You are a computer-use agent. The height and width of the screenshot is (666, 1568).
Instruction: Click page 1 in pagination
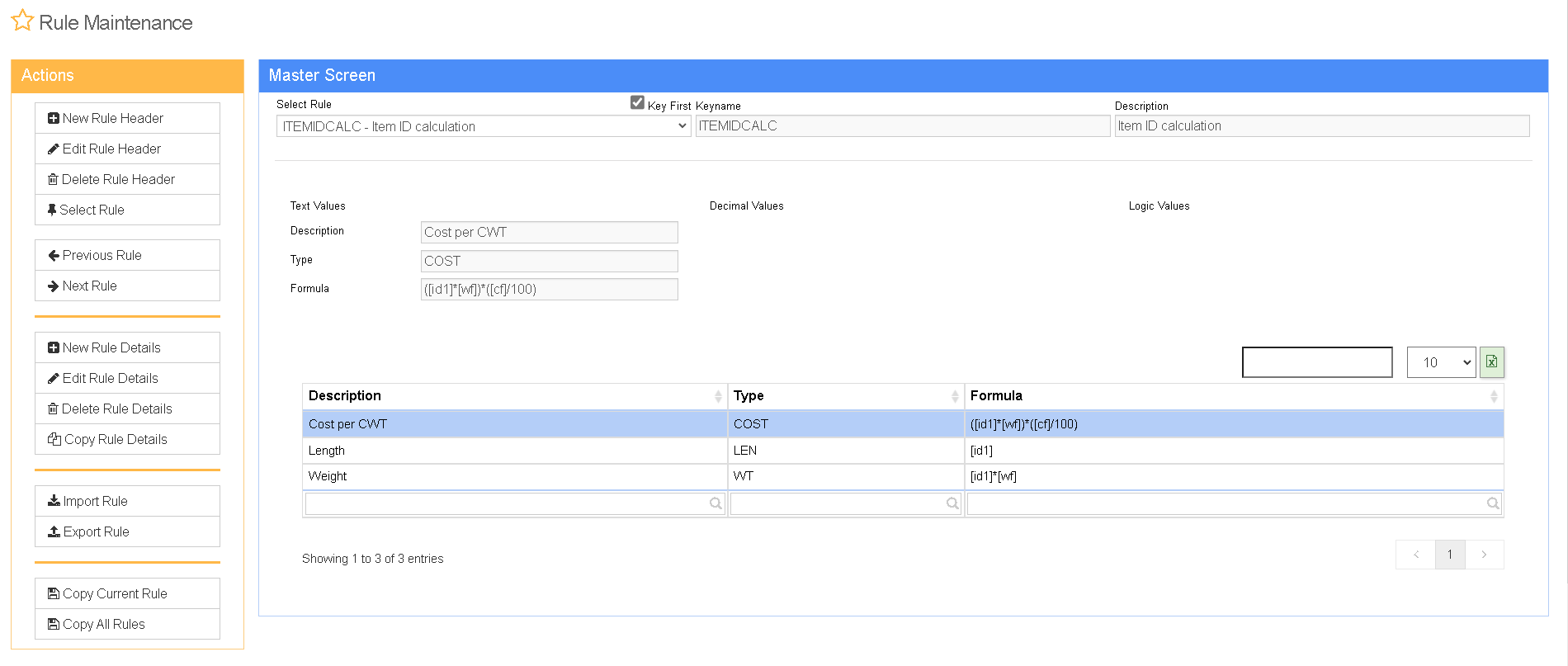(x=1450, y=555)
